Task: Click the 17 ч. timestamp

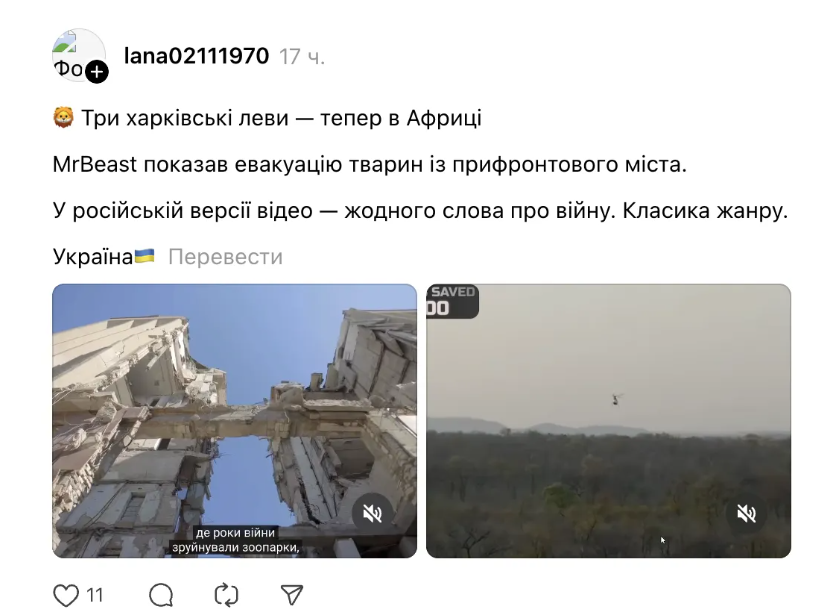Action: (302, 57)
